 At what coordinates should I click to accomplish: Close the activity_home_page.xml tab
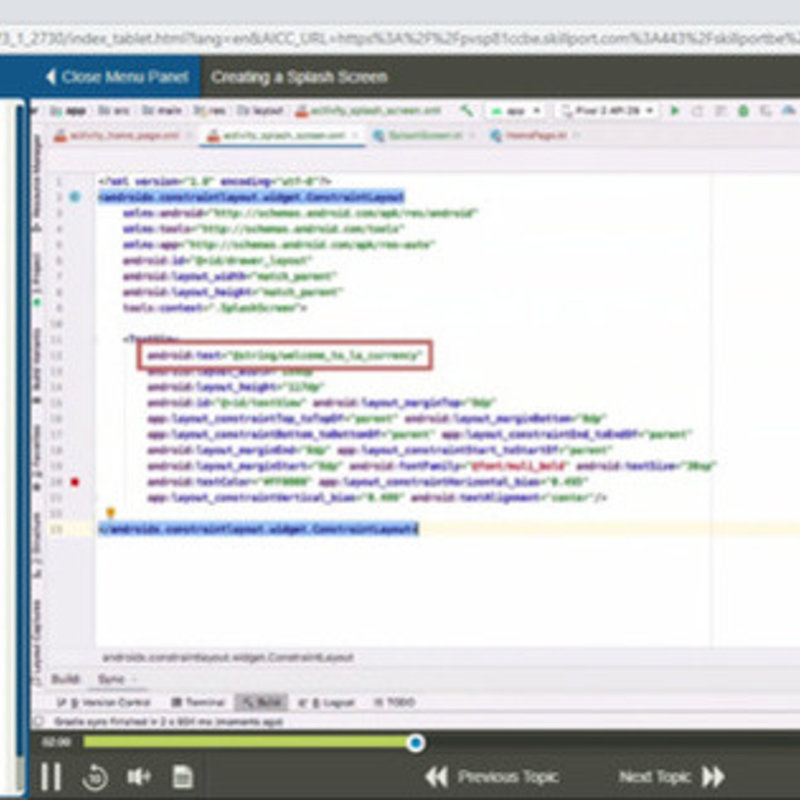click(189, 136)
